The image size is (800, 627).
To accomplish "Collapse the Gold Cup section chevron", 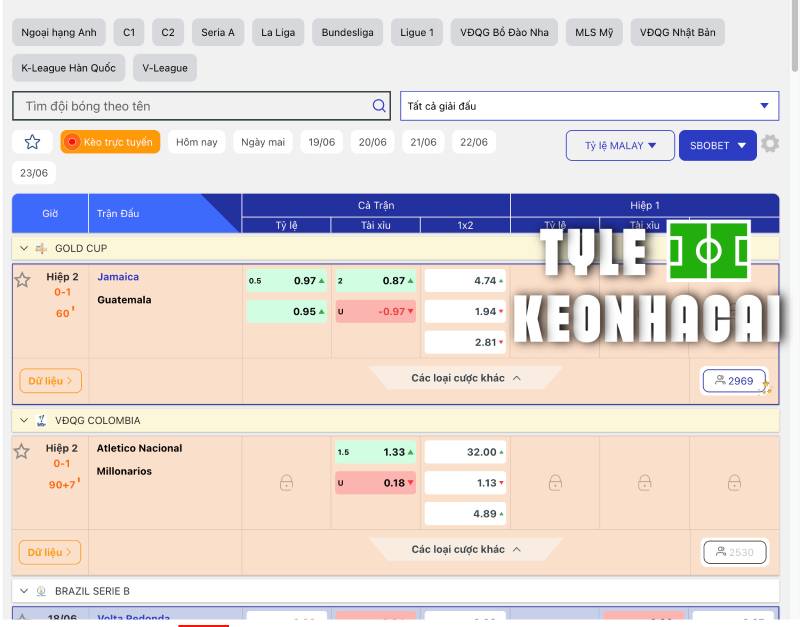I will coord(22,248).
